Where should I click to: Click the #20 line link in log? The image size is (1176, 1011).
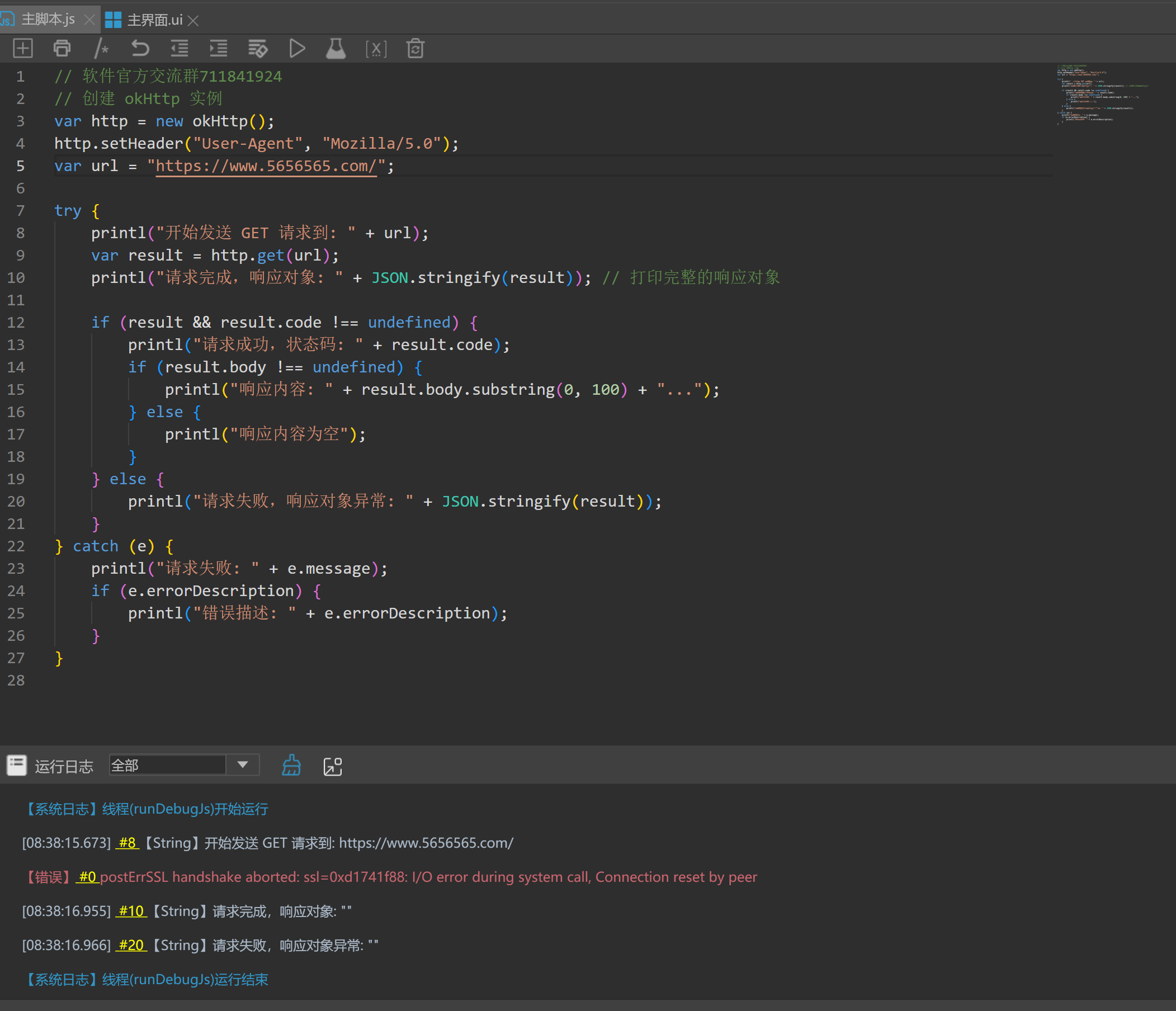click(x=131, y=944)
